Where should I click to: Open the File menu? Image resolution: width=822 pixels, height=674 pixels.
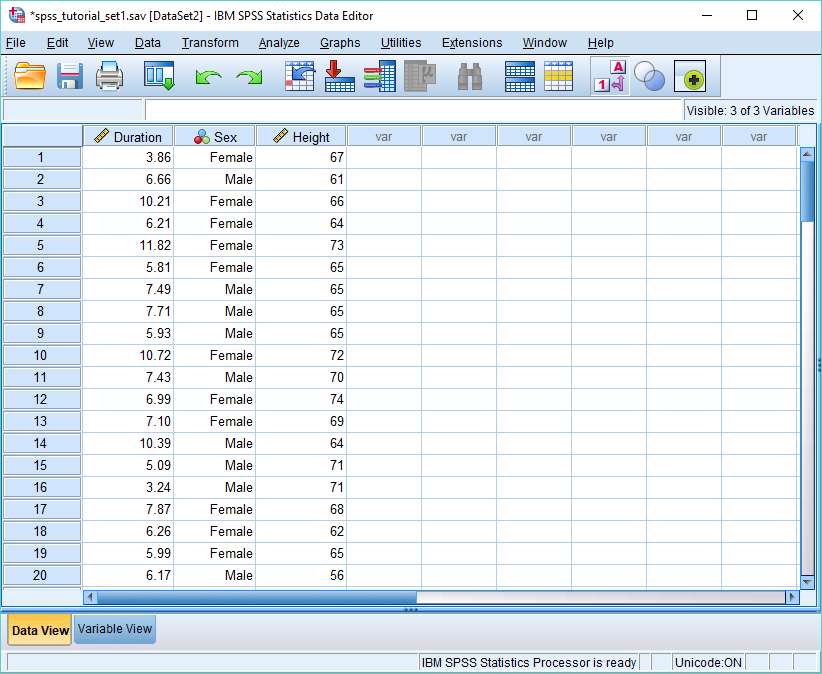pos(15,43)
